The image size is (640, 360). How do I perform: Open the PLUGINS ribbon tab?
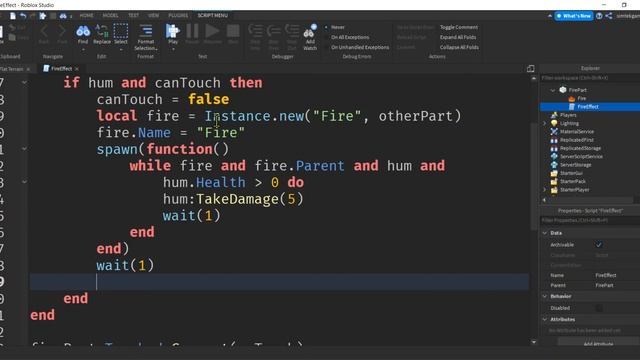[178, 16]
